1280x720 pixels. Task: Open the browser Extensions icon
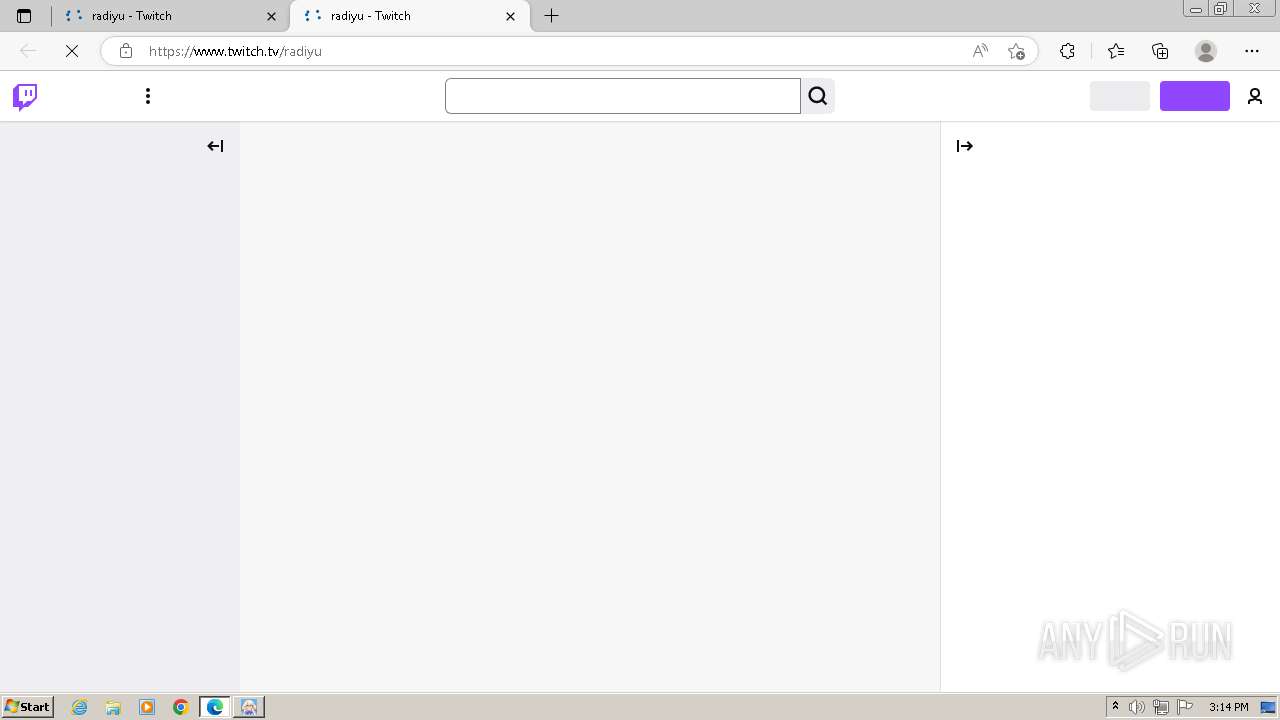(1067, 51)
